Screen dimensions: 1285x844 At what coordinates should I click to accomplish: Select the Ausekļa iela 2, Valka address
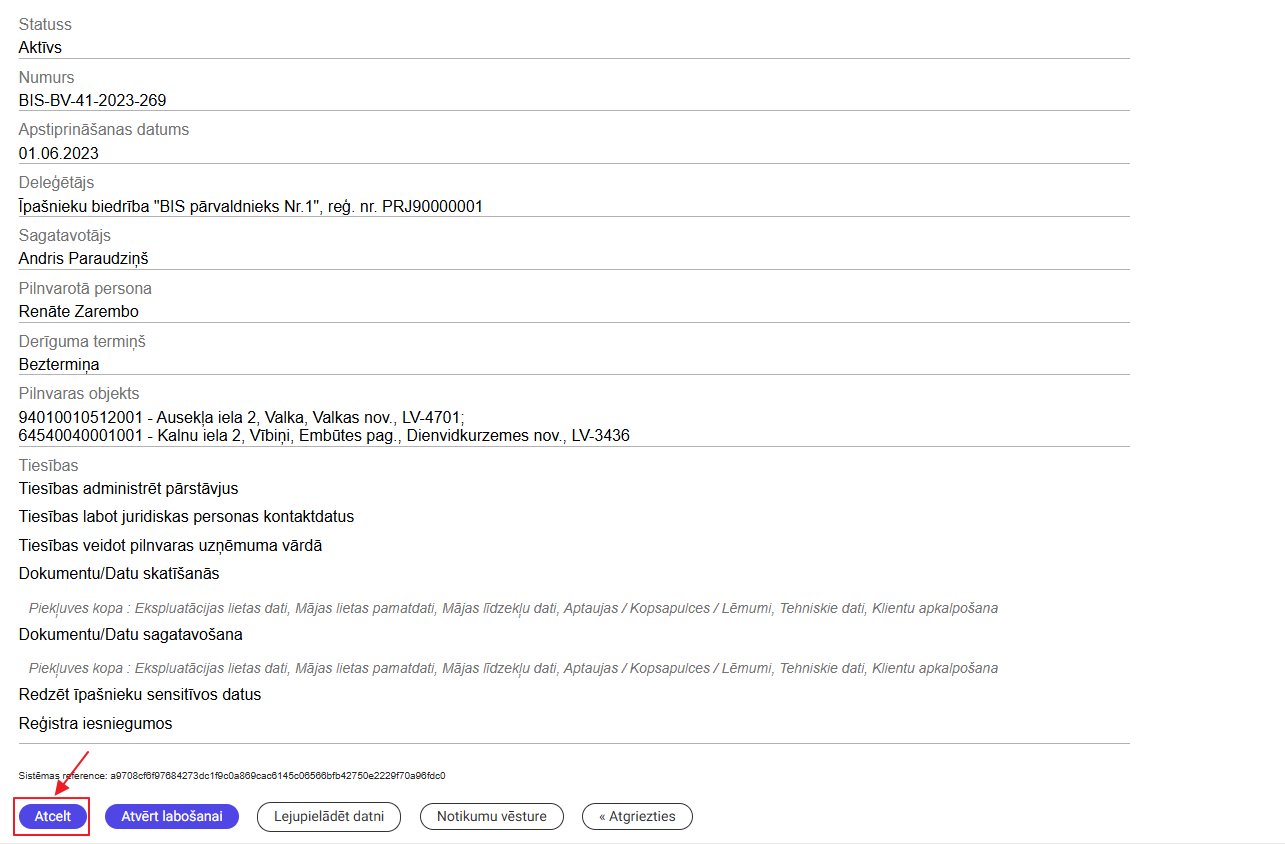click(242, 417)
